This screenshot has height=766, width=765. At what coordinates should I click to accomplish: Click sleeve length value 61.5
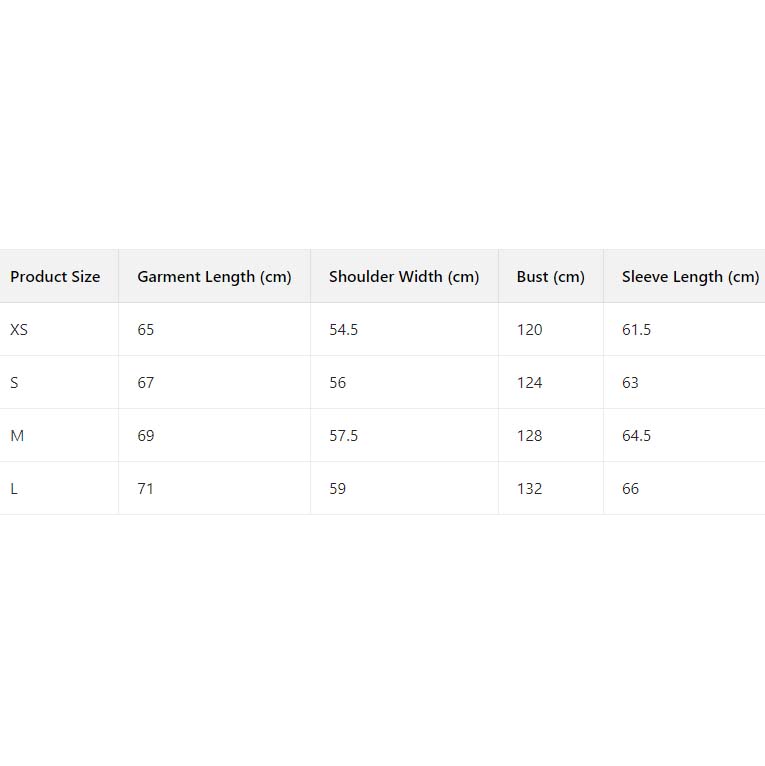click(x=636, y=330)
